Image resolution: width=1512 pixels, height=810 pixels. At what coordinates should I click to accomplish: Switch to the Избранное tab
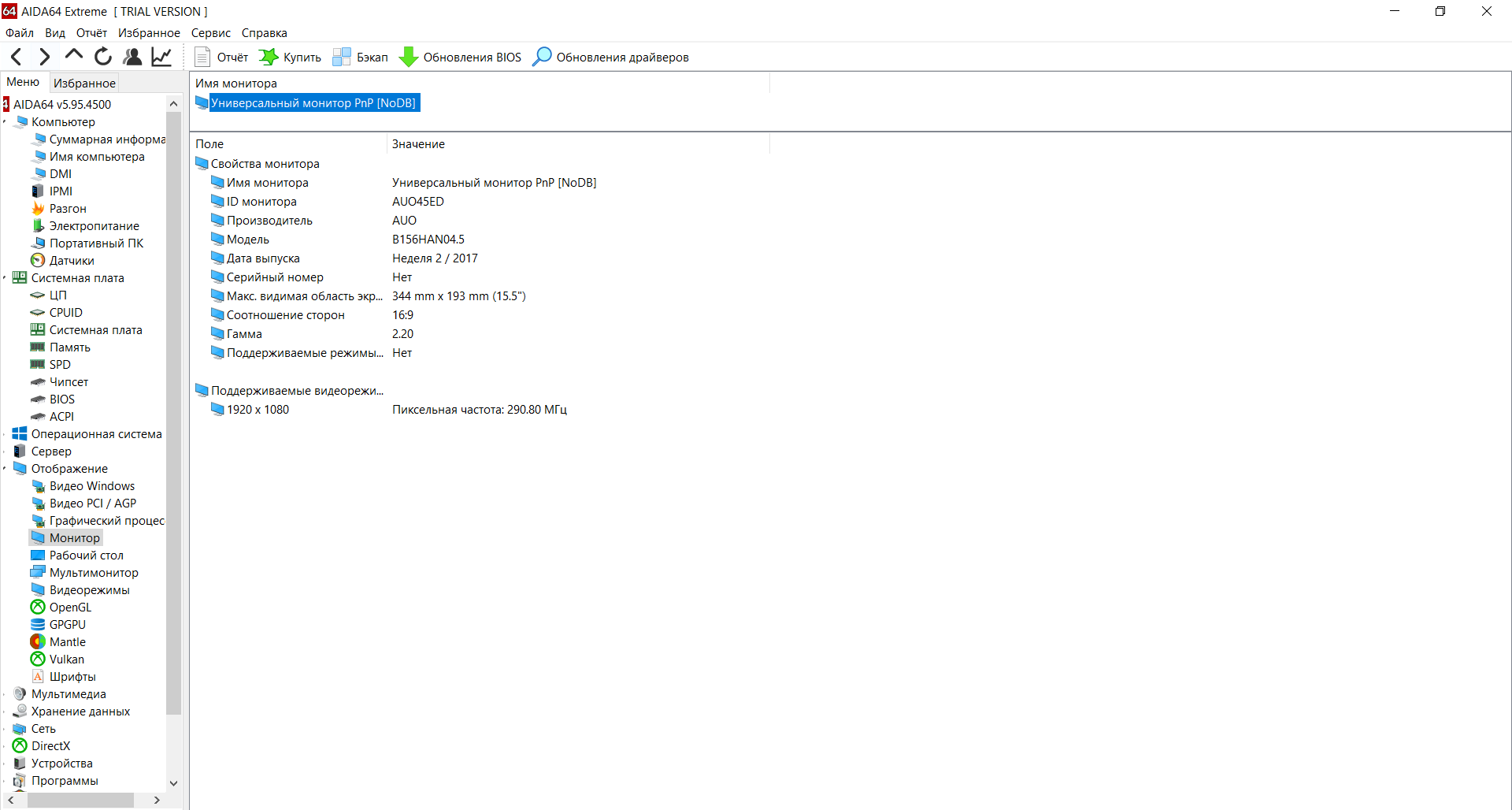(x=84, y=83)
